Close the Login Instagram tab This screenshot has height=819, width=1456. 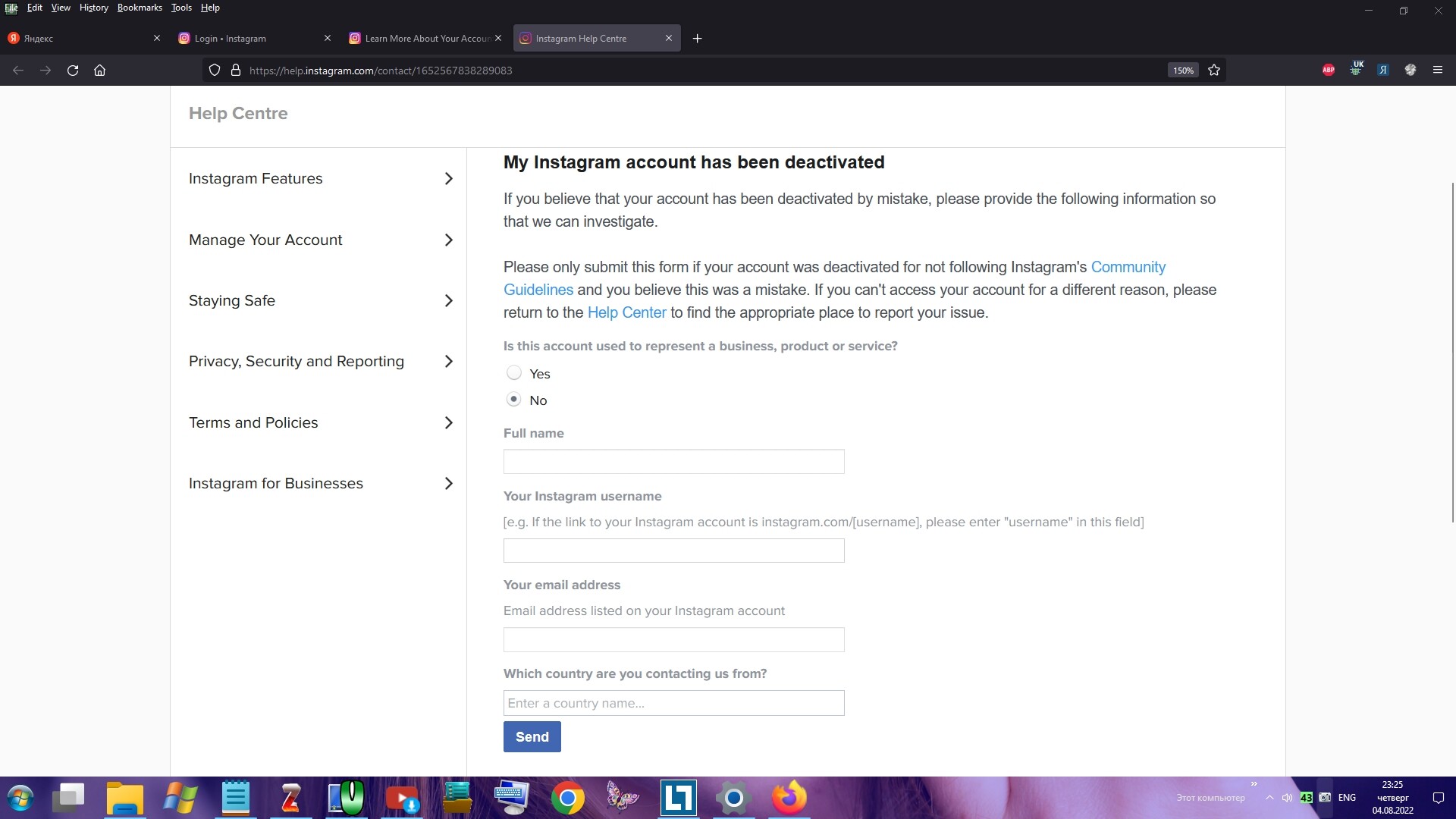pyautogui.click(x=328, y=38)
